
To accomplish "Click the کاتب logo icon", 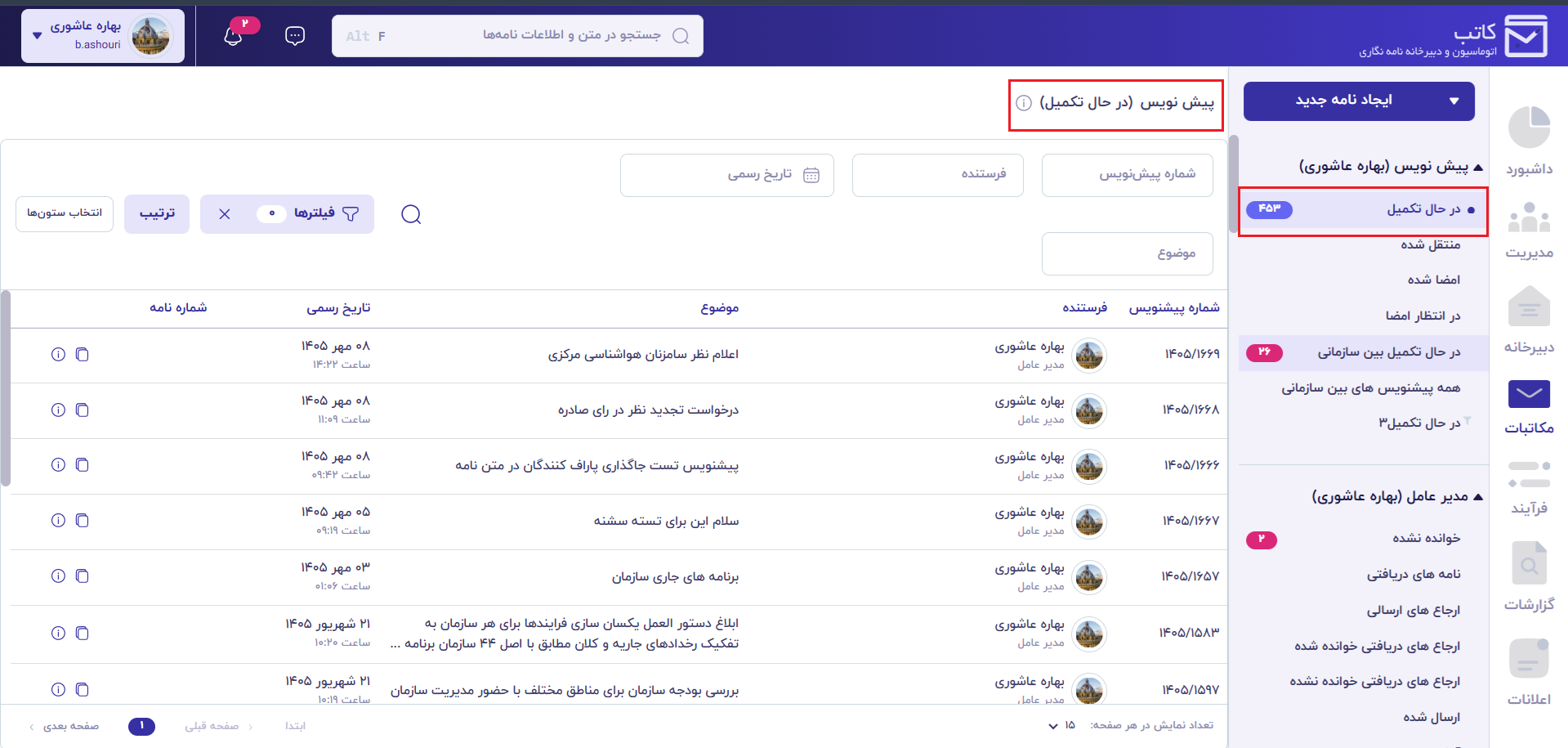I will (x=1526, y=36).
